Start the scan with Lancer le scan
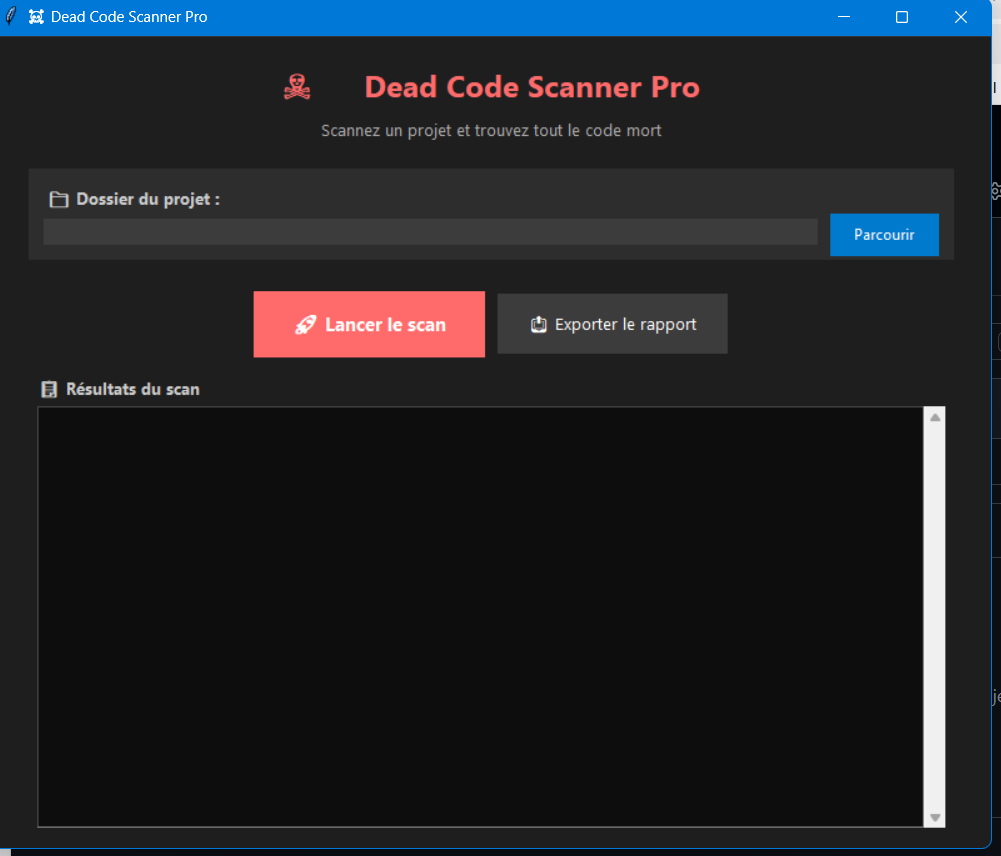 (x=369, y=324)
